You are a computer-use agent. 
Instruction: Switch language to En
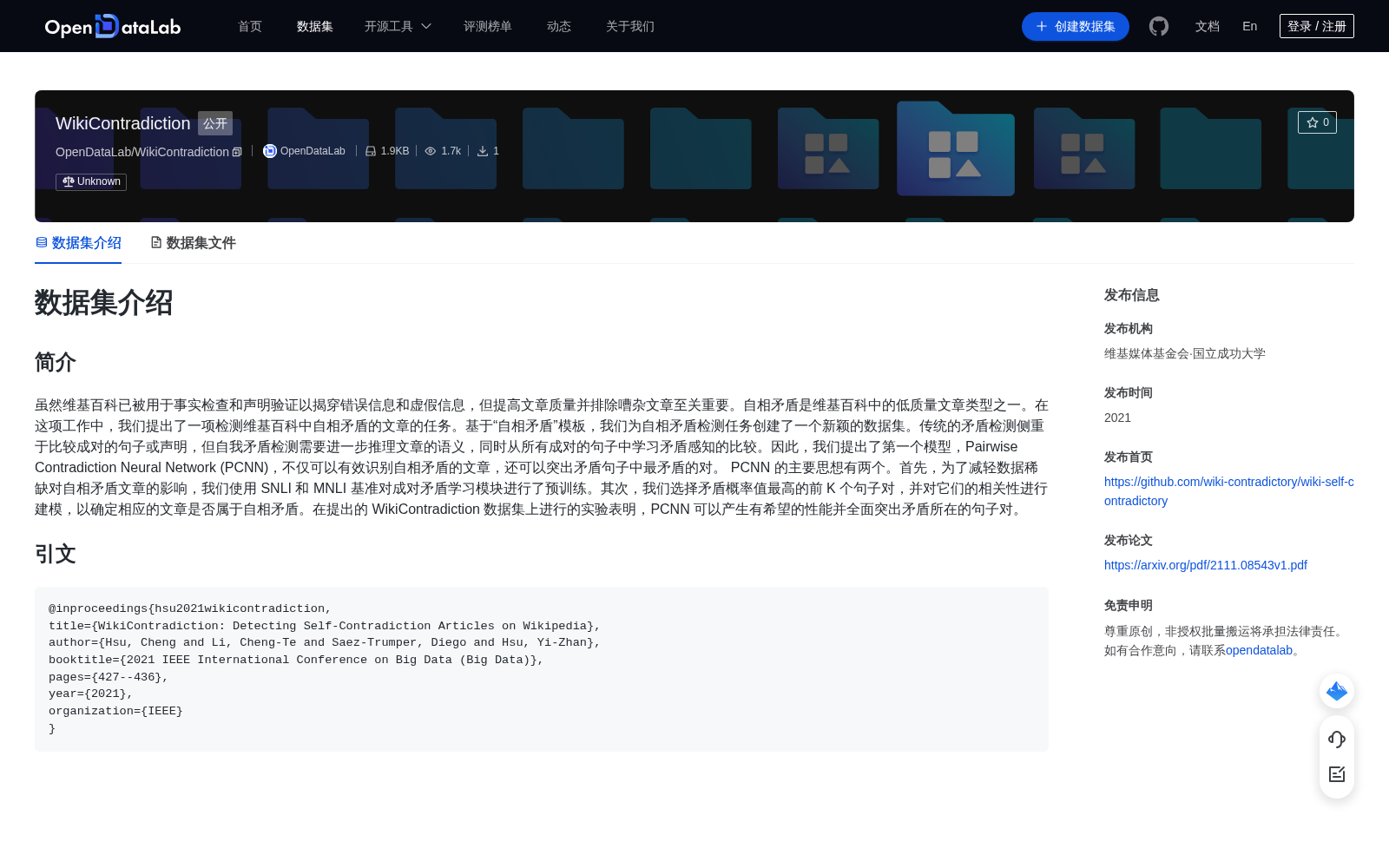click(1250, 26)
